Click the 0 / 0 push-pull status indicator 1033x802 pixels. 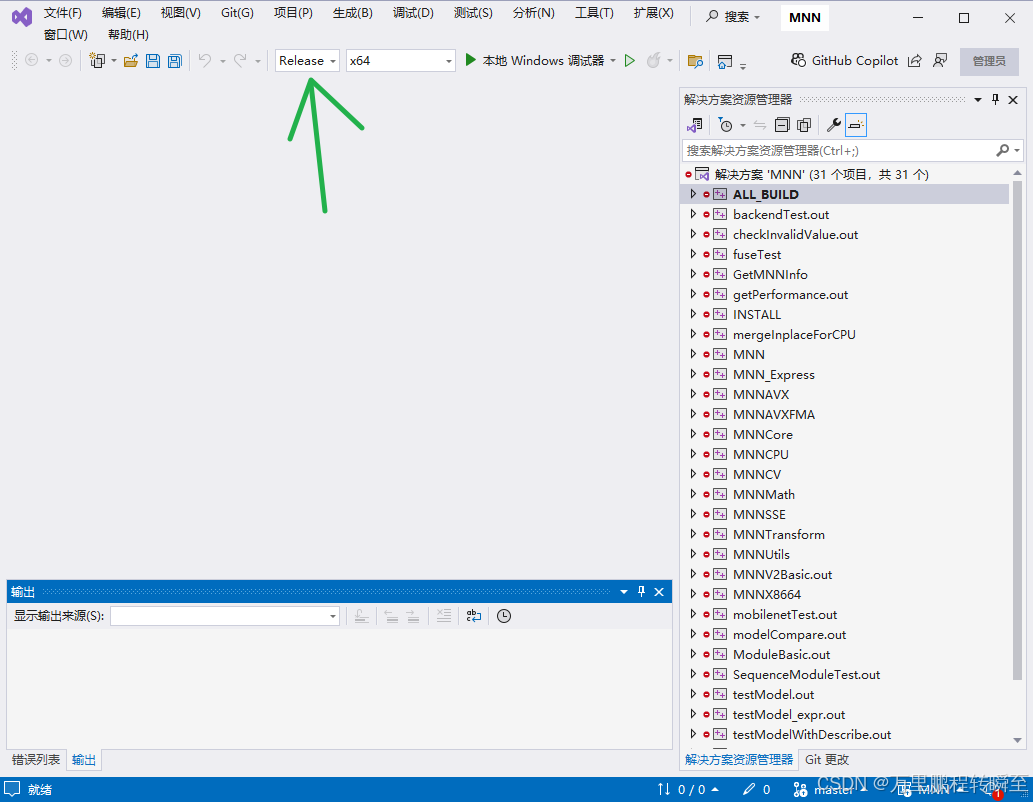(x=687, y=789)
